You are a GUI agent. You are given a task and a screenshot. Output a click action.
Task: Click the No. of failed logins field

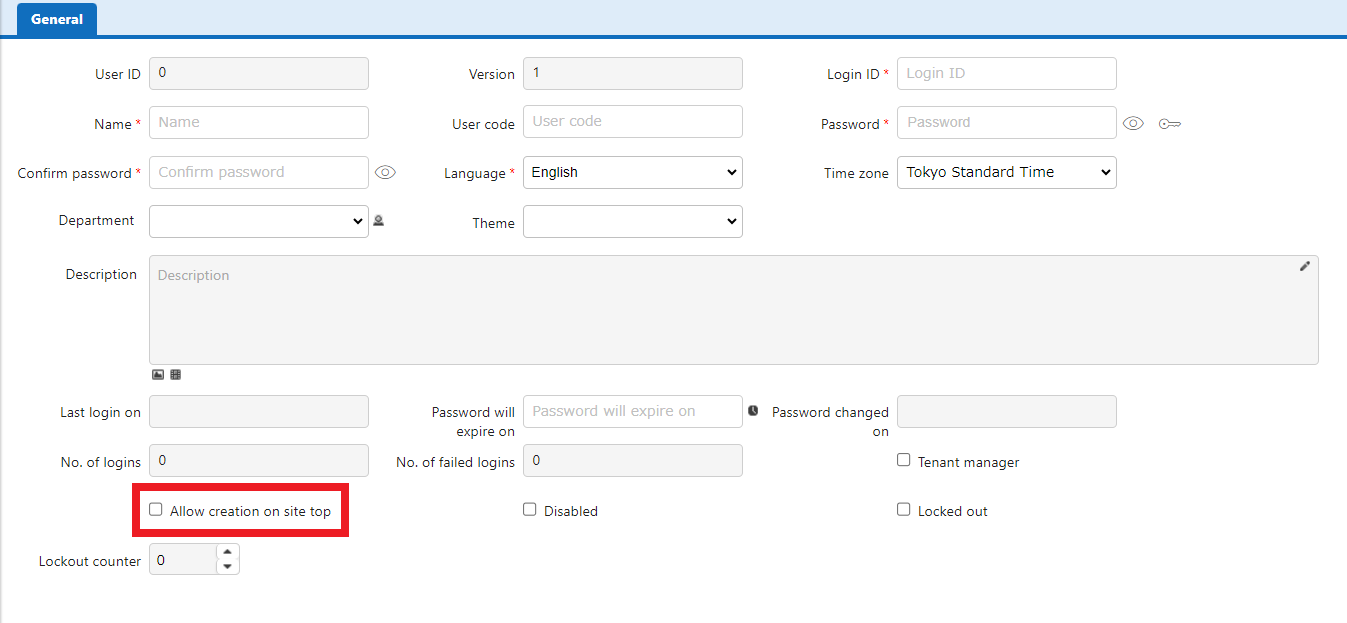(x=633, y=460)
